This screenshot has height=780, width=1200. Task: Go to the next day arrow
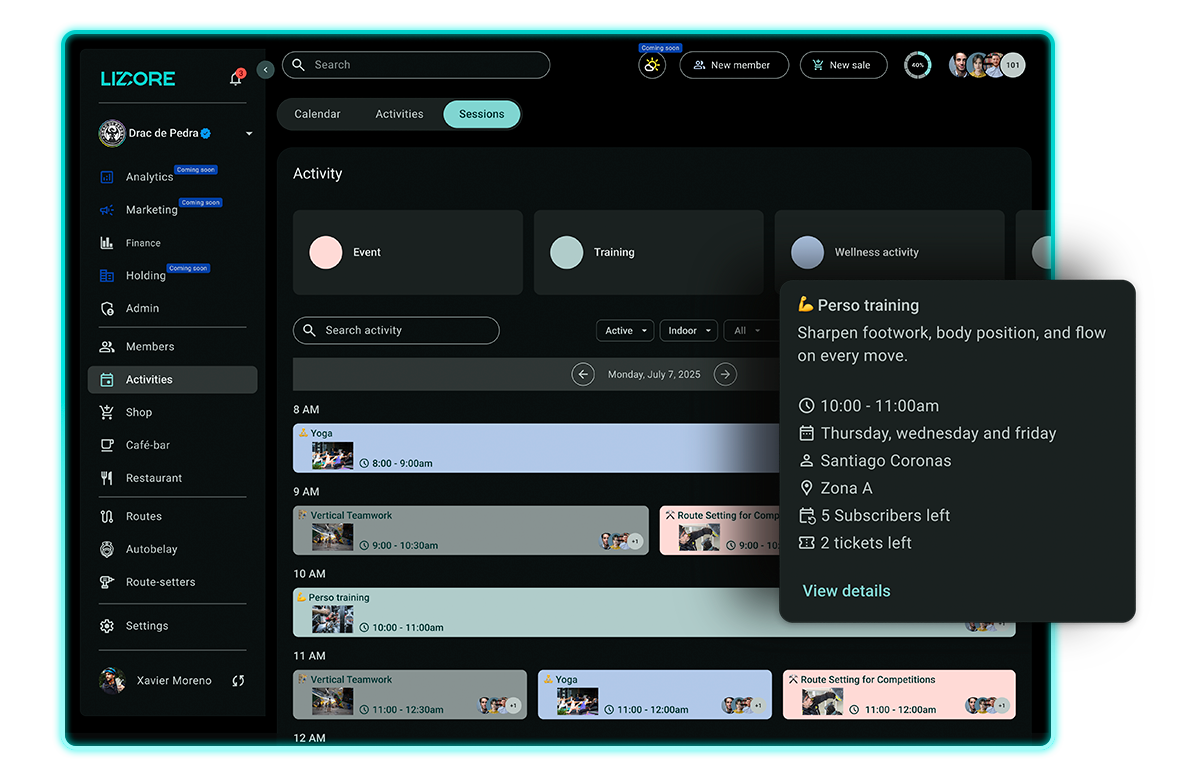pyautogui.click(x=725, y=374)
